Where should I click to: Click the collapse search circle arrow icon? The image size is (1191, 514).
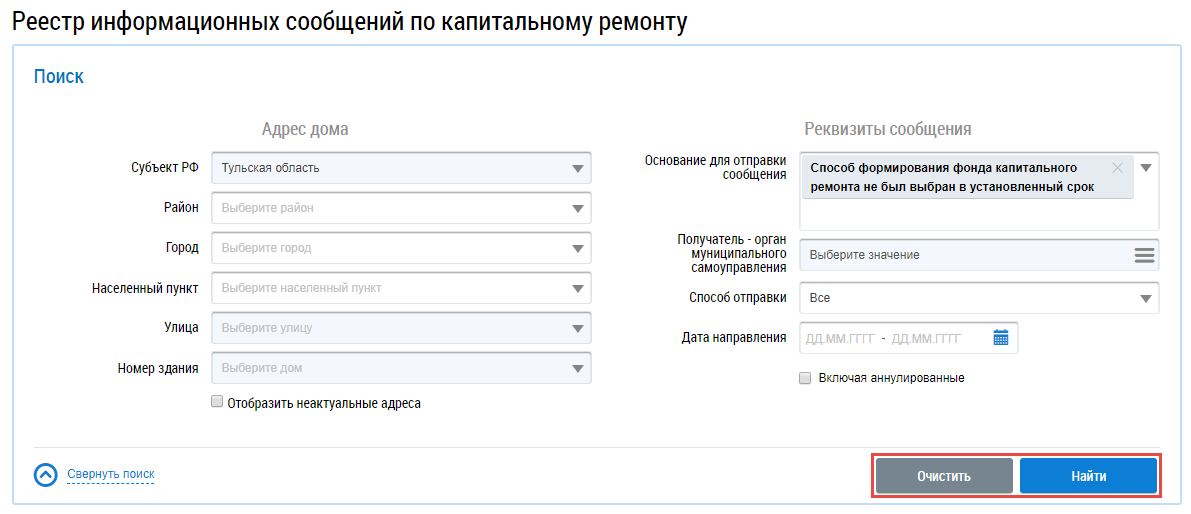click(46, 475)
